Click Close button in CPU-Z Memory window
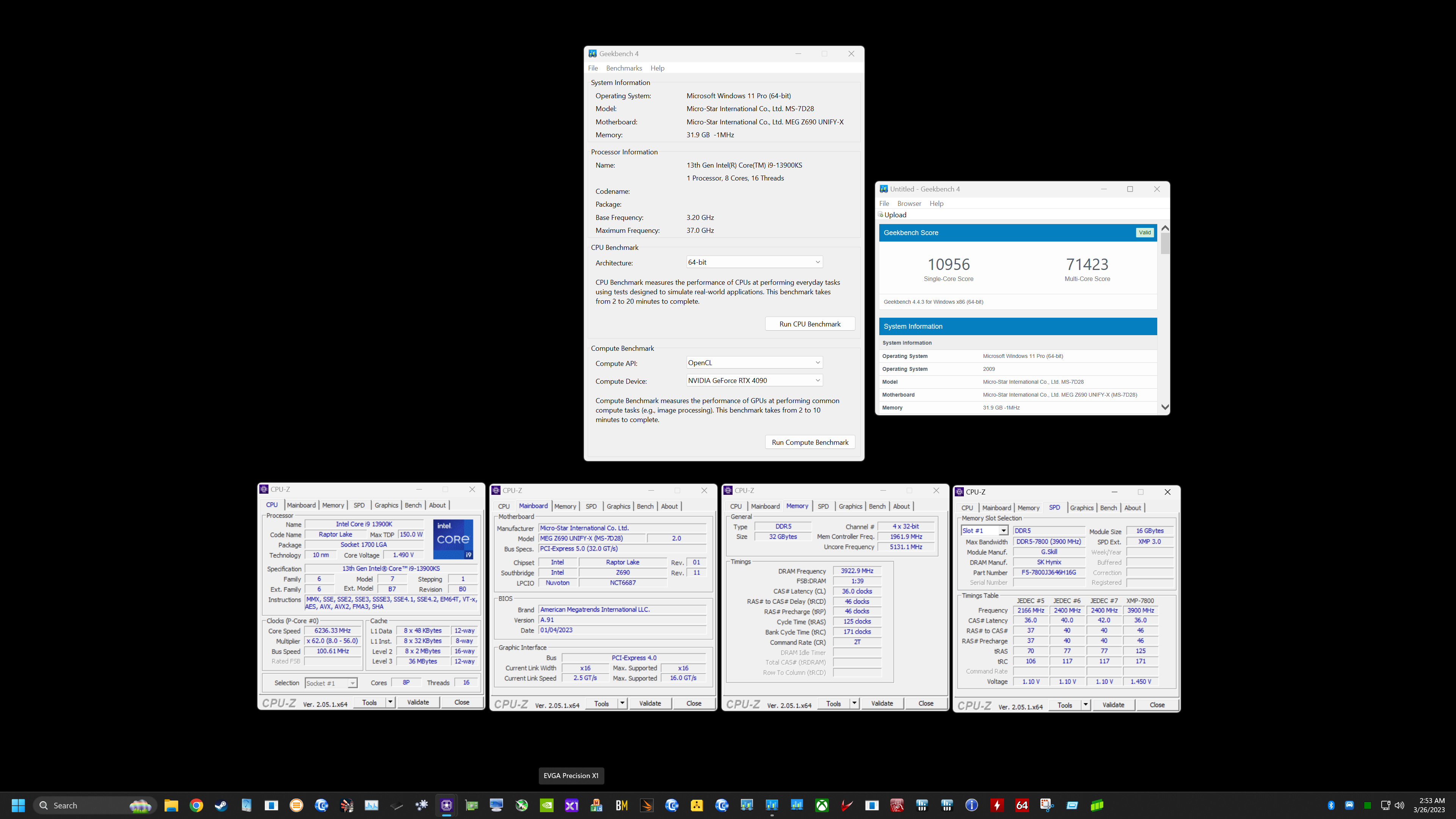 pos(926,703)
